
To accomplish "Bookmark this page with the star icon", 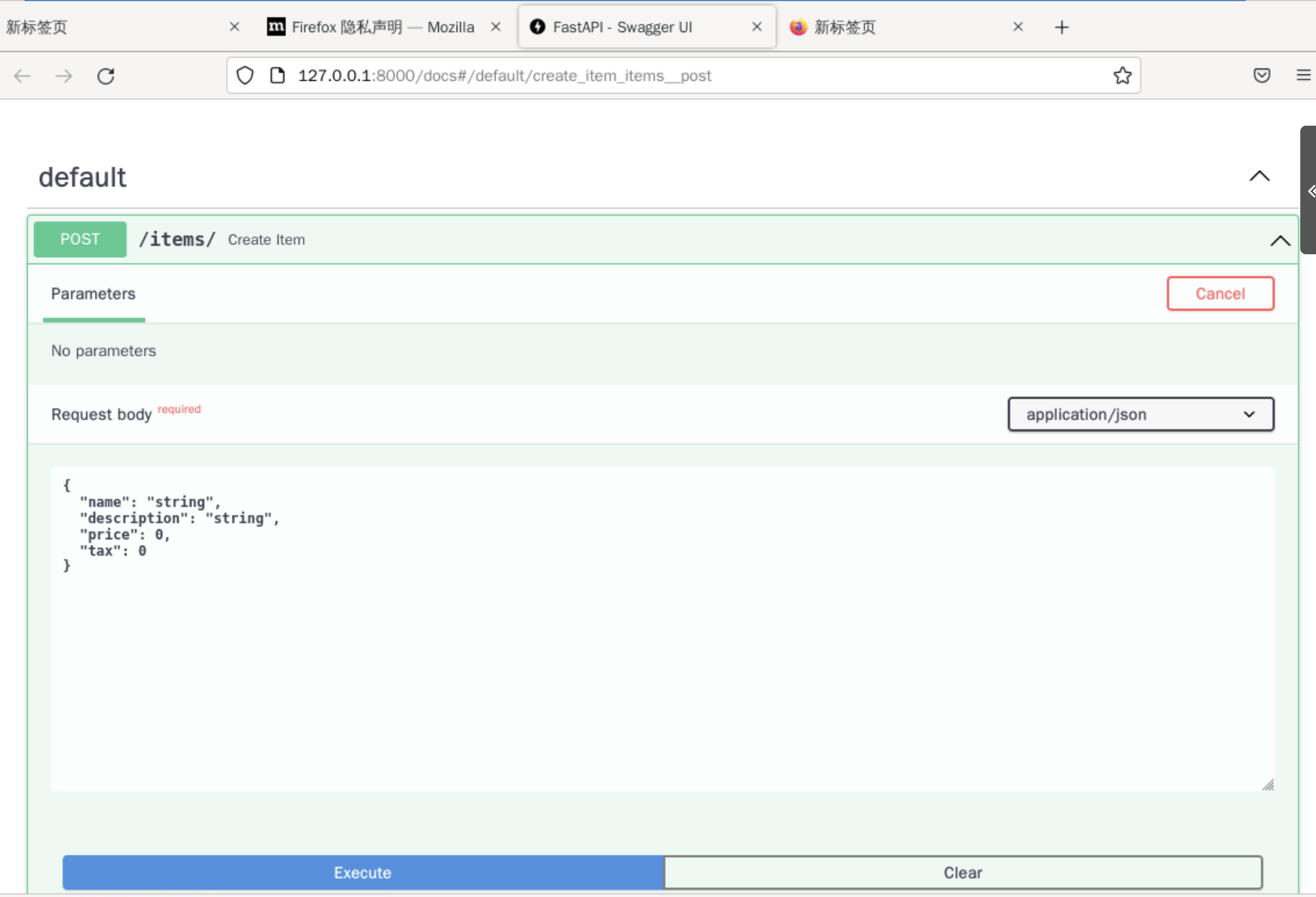I will (1122, 76).
